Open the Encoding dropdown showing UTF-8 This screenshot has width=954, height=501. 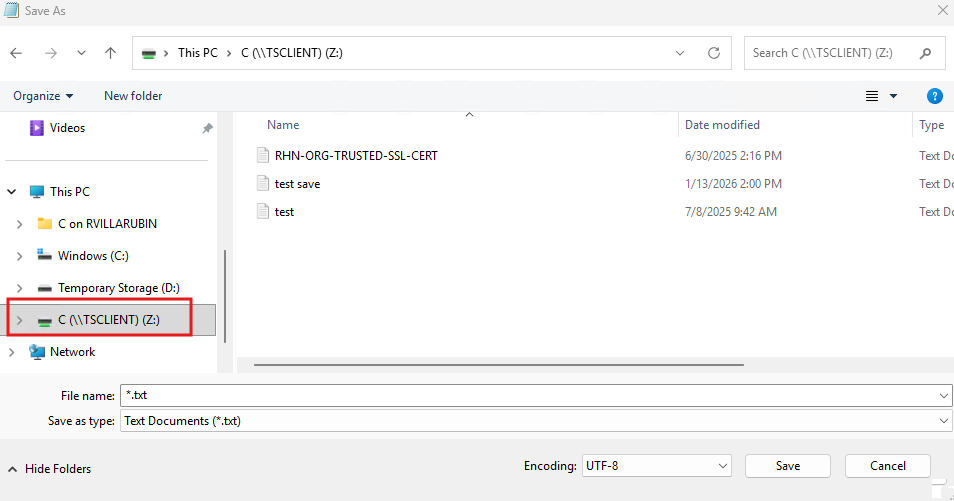pos(656,466)
